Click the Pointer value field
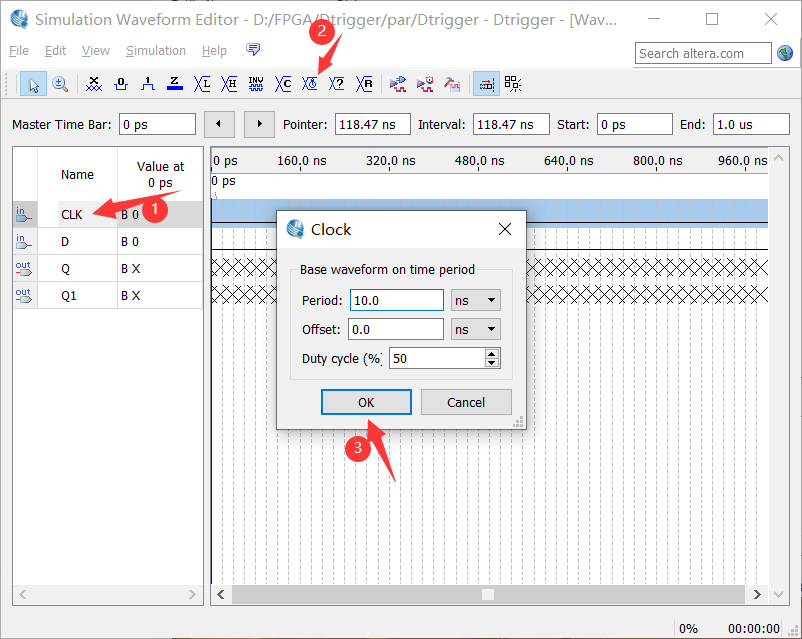 [x=372, y=124]
